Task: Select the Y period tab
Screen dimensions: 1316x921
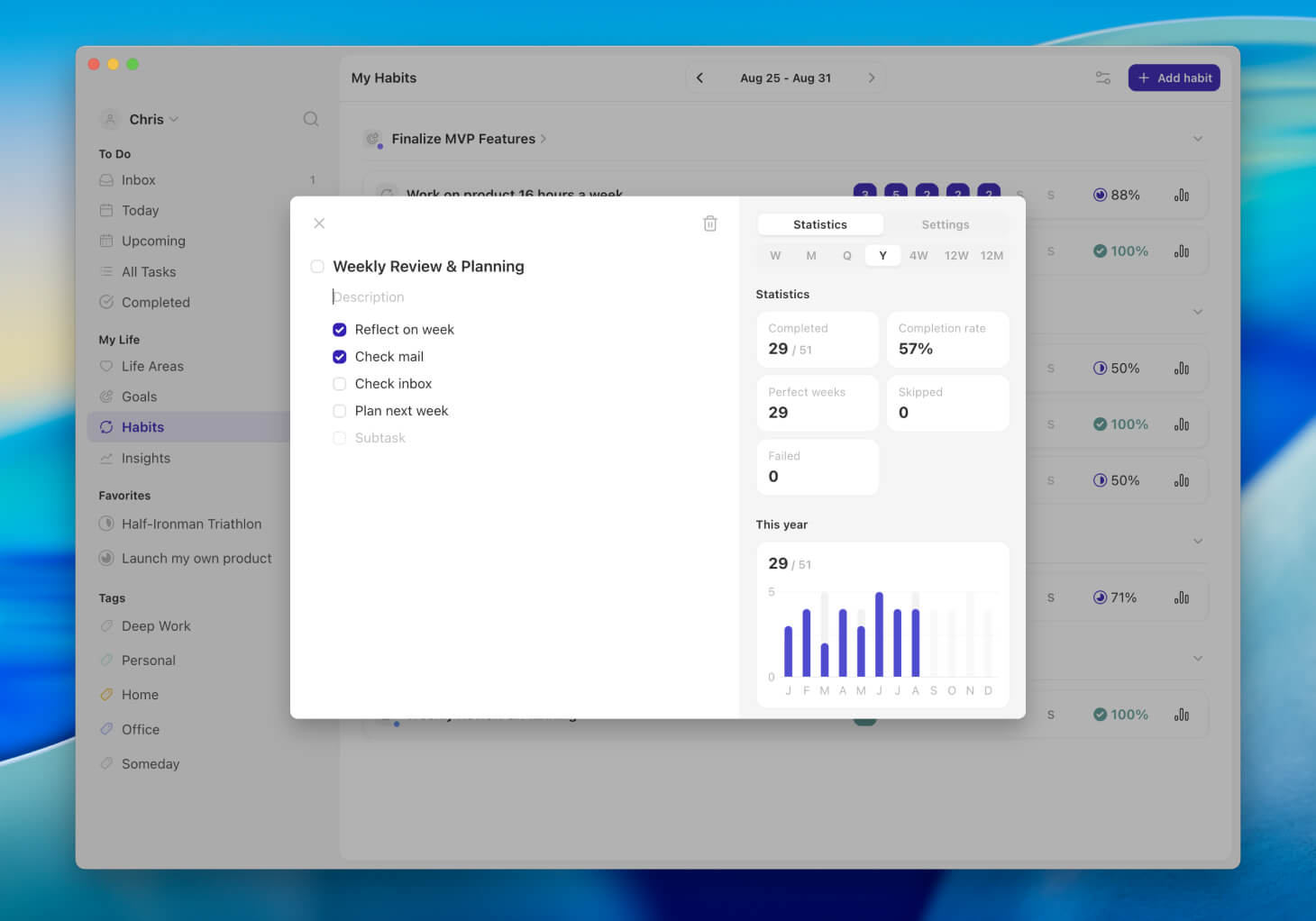Action: tap(883, 256)
